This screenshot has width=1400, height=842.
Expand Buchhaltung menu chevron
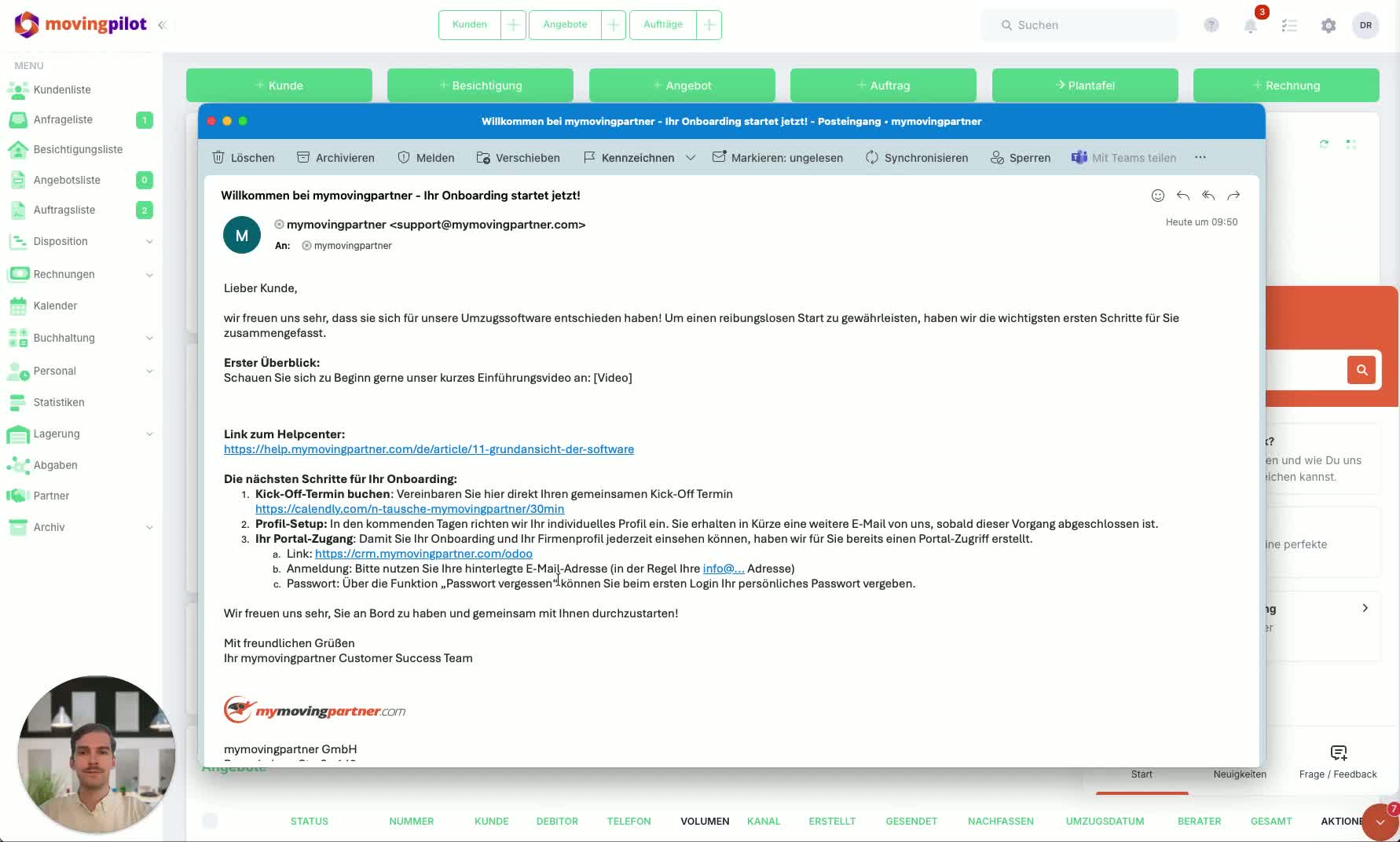point(149,339)
